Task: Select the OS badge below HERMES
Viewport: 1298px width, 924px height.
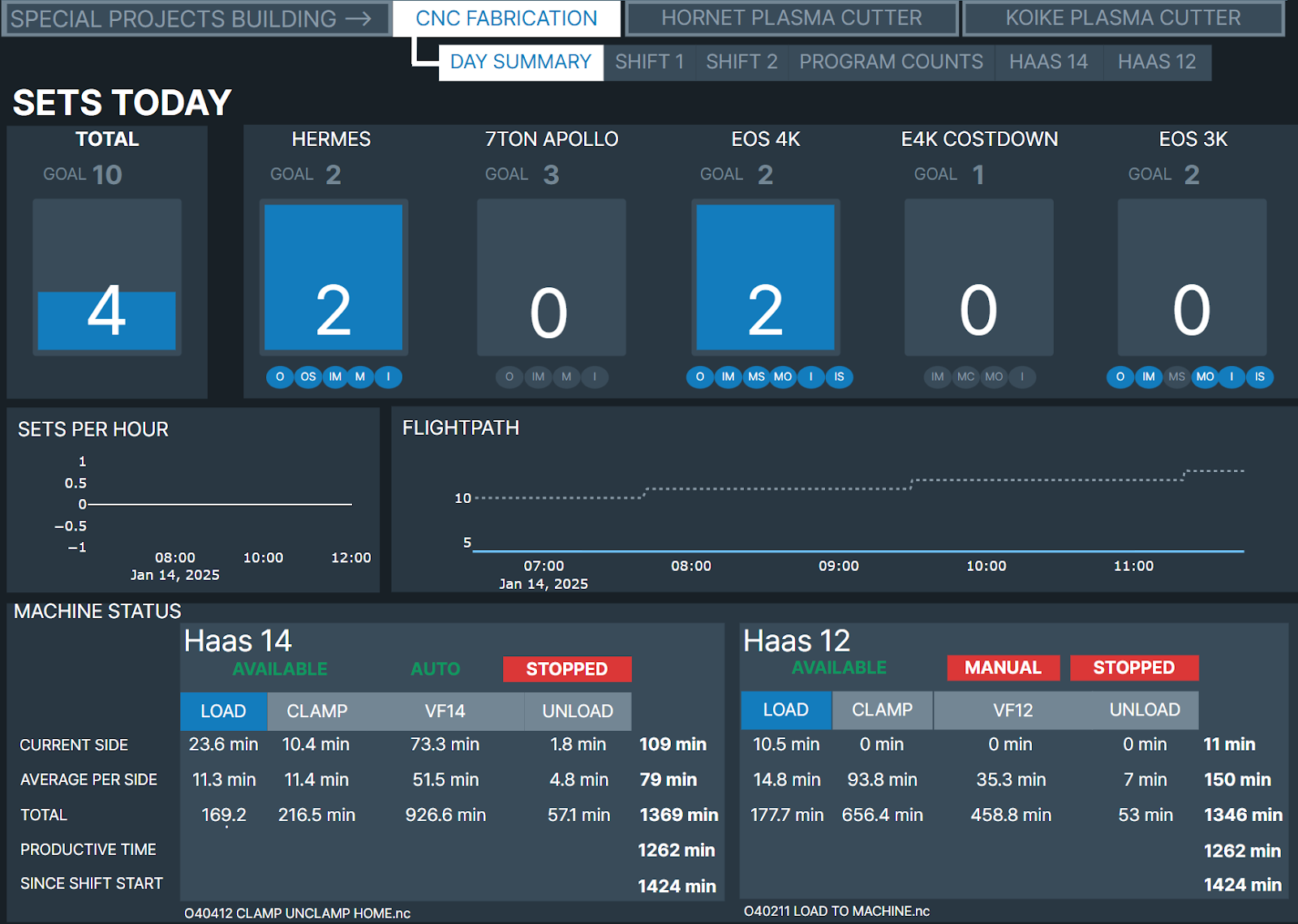Action: [x=307, y=377]
